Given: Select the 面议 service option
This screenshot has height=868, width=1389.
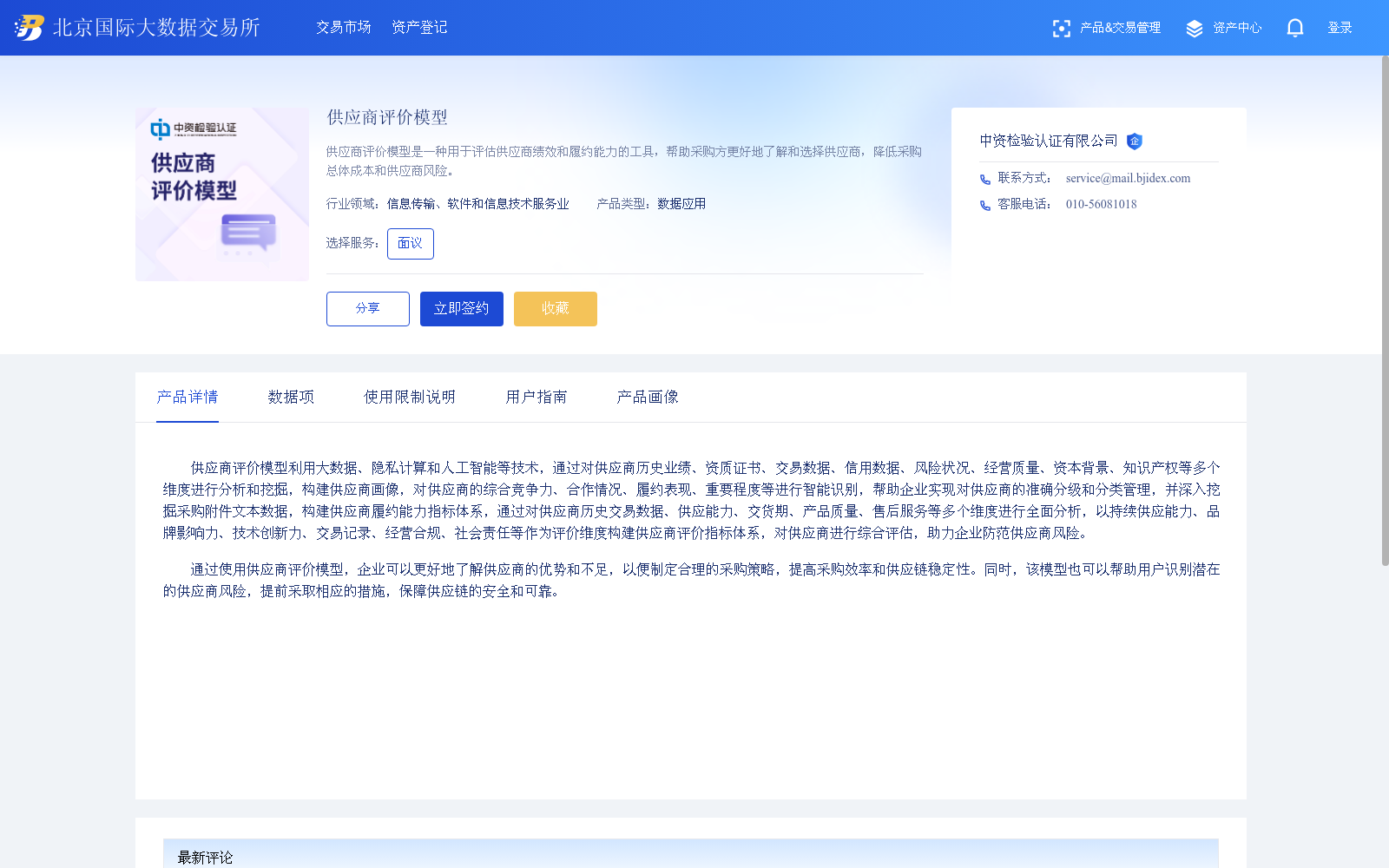Looking at the screenshot, I should pos(411,244).
